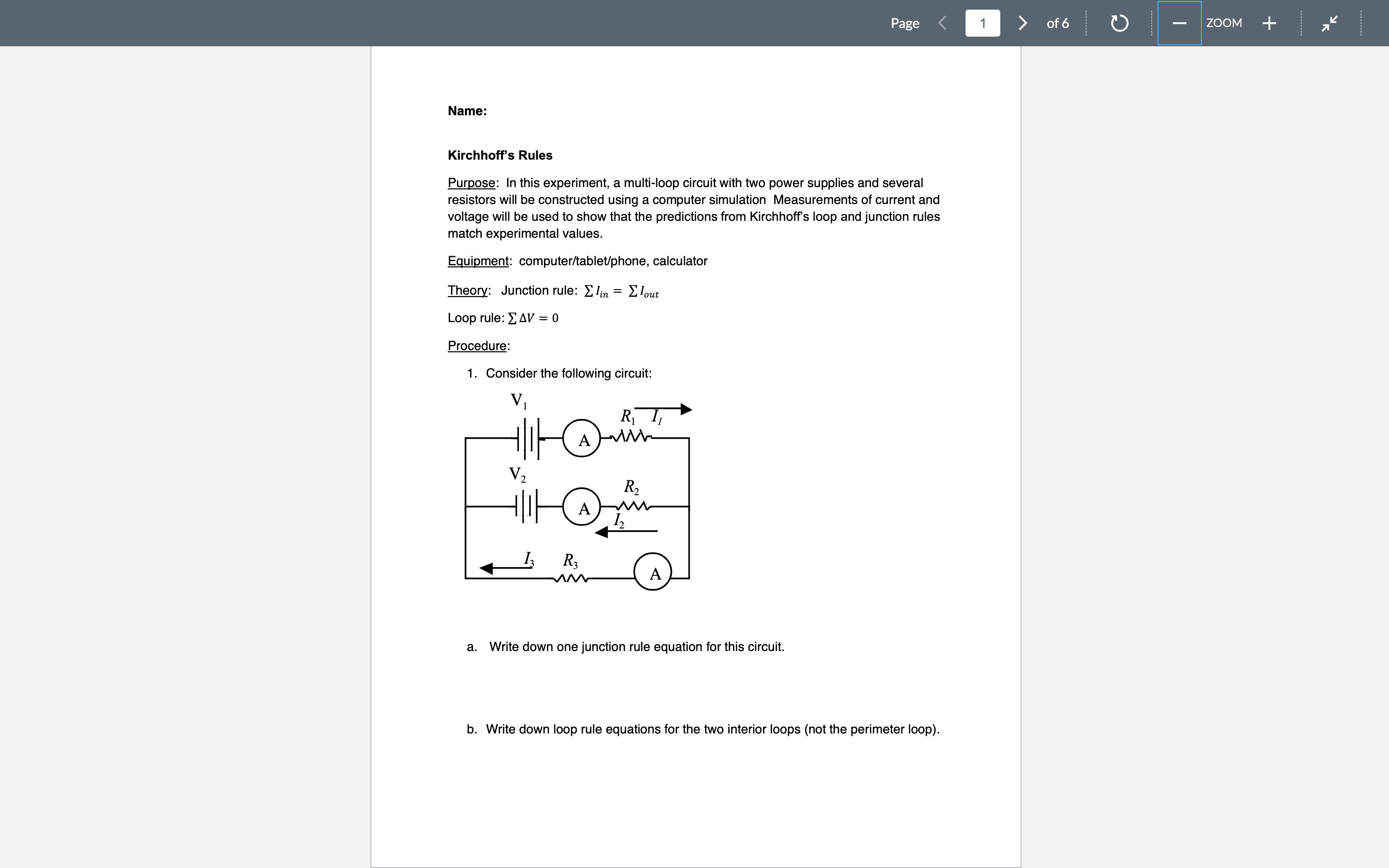Click the fullscreen expand icon
The width and height of the screenshot is (1389, 868).
[x=1330, y=22]
